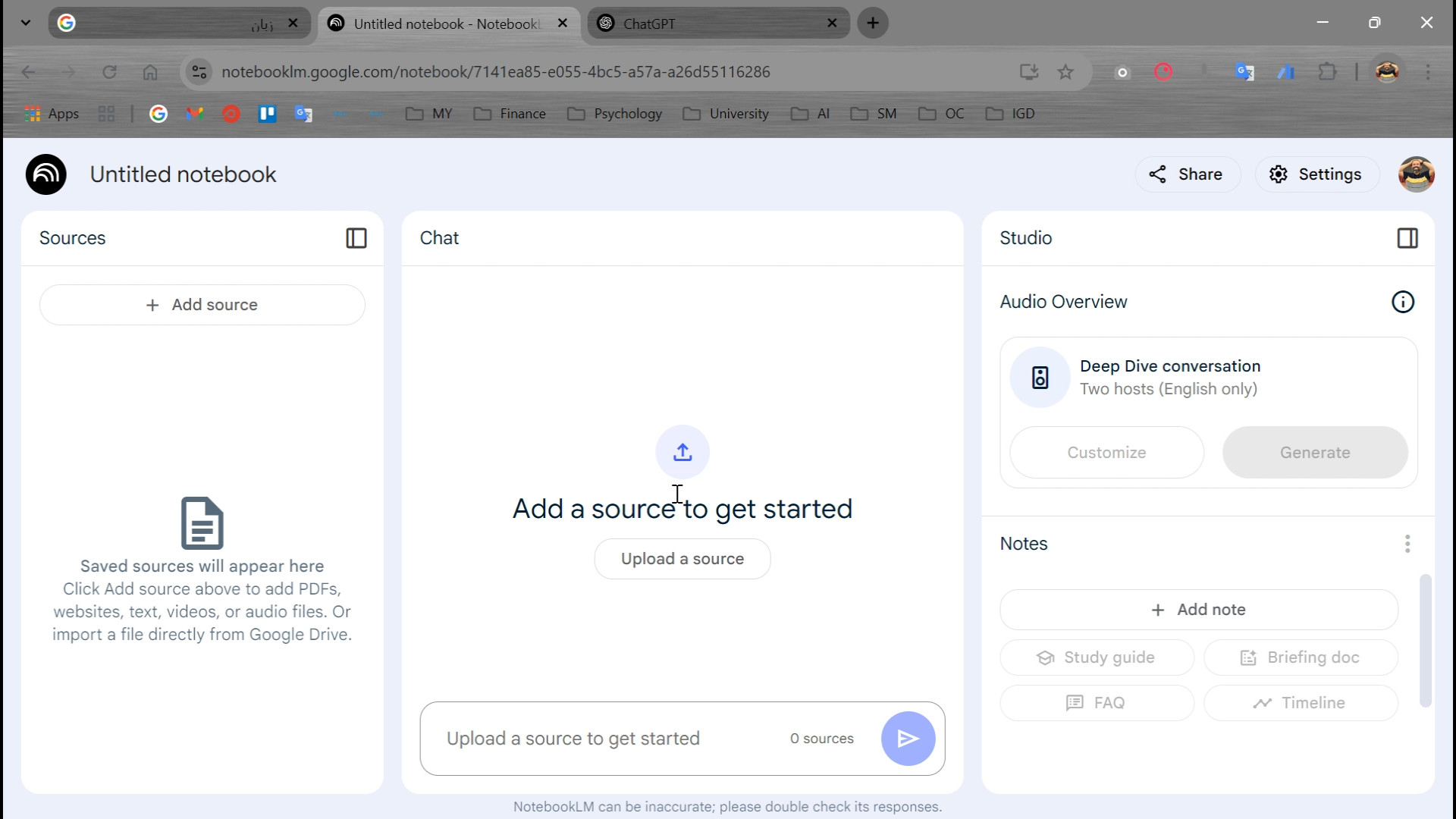Open the Trello bookmark icon
Screen dimensions: 1456x819
tap(267, 114)
